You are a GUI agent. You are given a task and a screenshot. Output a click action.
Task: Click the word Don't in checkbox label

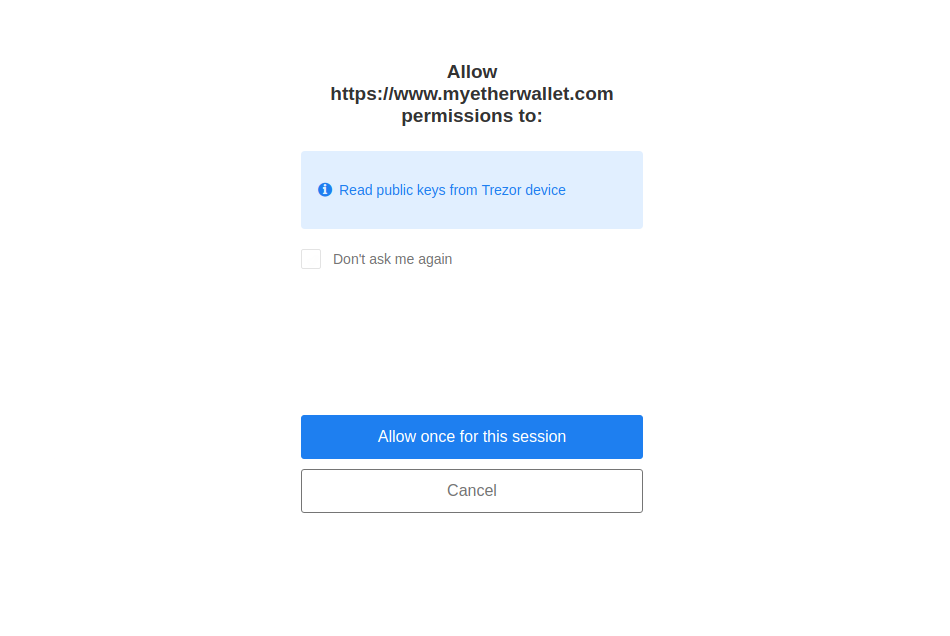(x=349, y=259)
